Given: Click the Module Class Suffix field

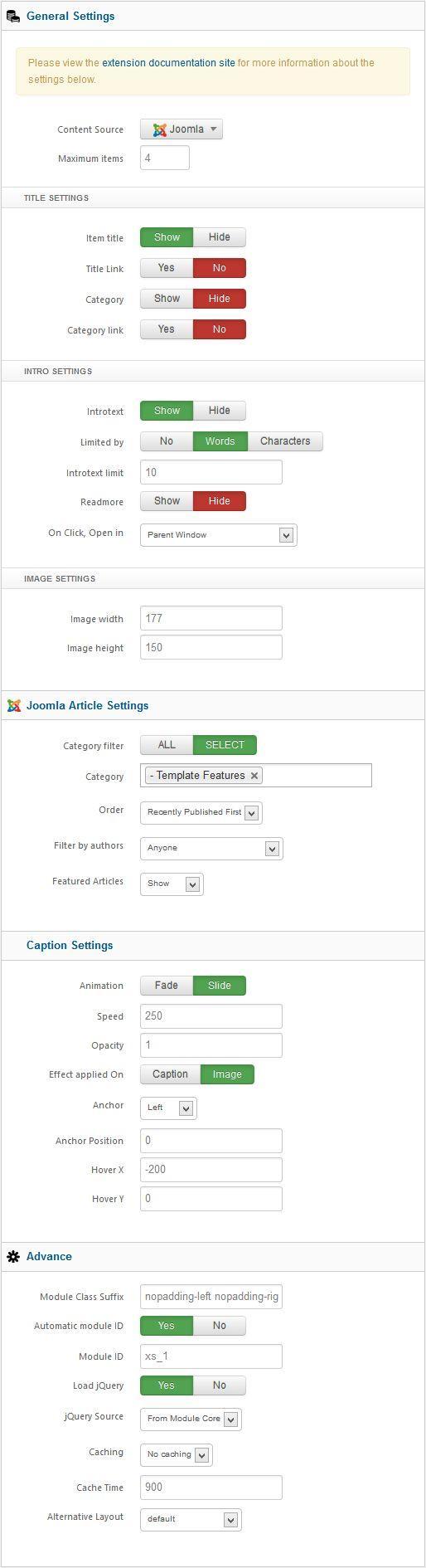Looking at the screenshot, I should point(211,1296).
